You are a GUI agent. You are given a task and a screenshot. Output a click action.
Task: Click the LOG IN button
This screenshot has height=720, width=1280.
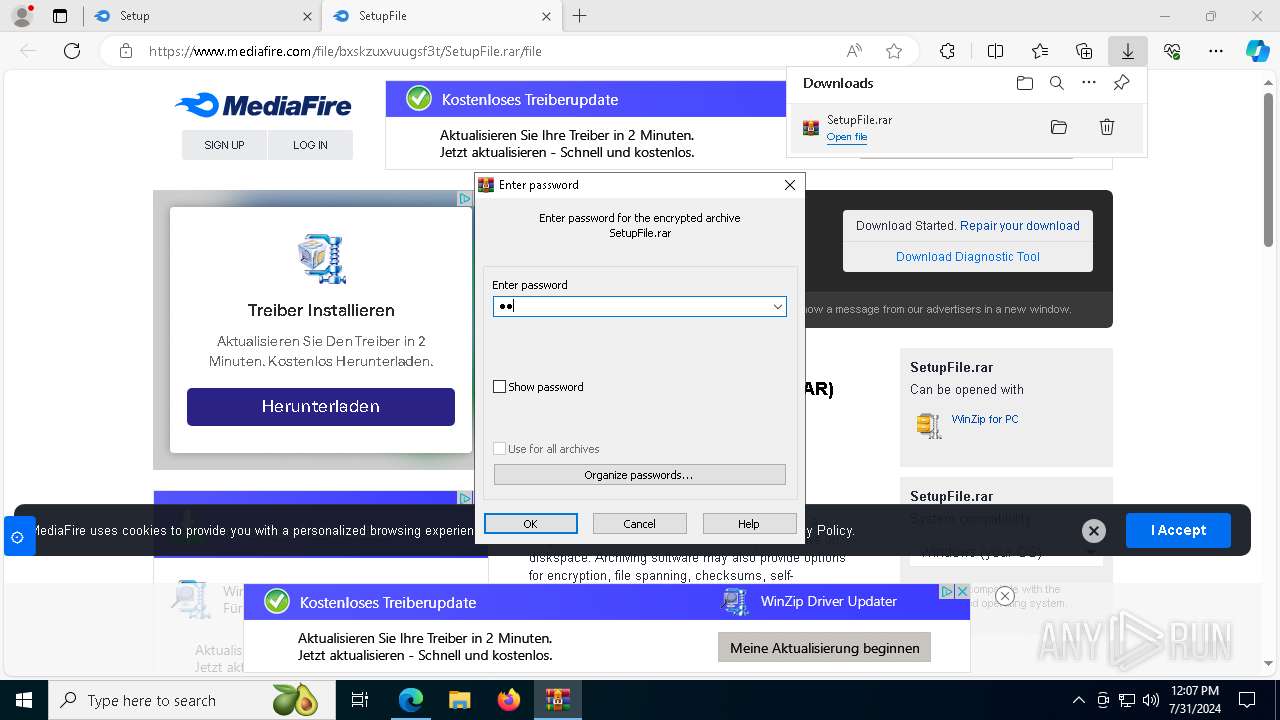[x=310, y=145]
